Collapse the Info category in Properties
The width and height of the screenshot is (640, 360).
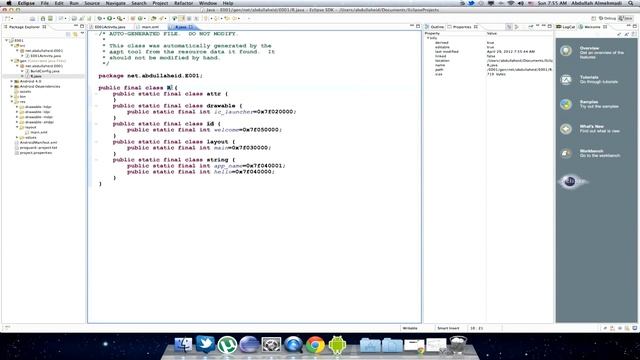pyautogui.click(x=428, y=38)
